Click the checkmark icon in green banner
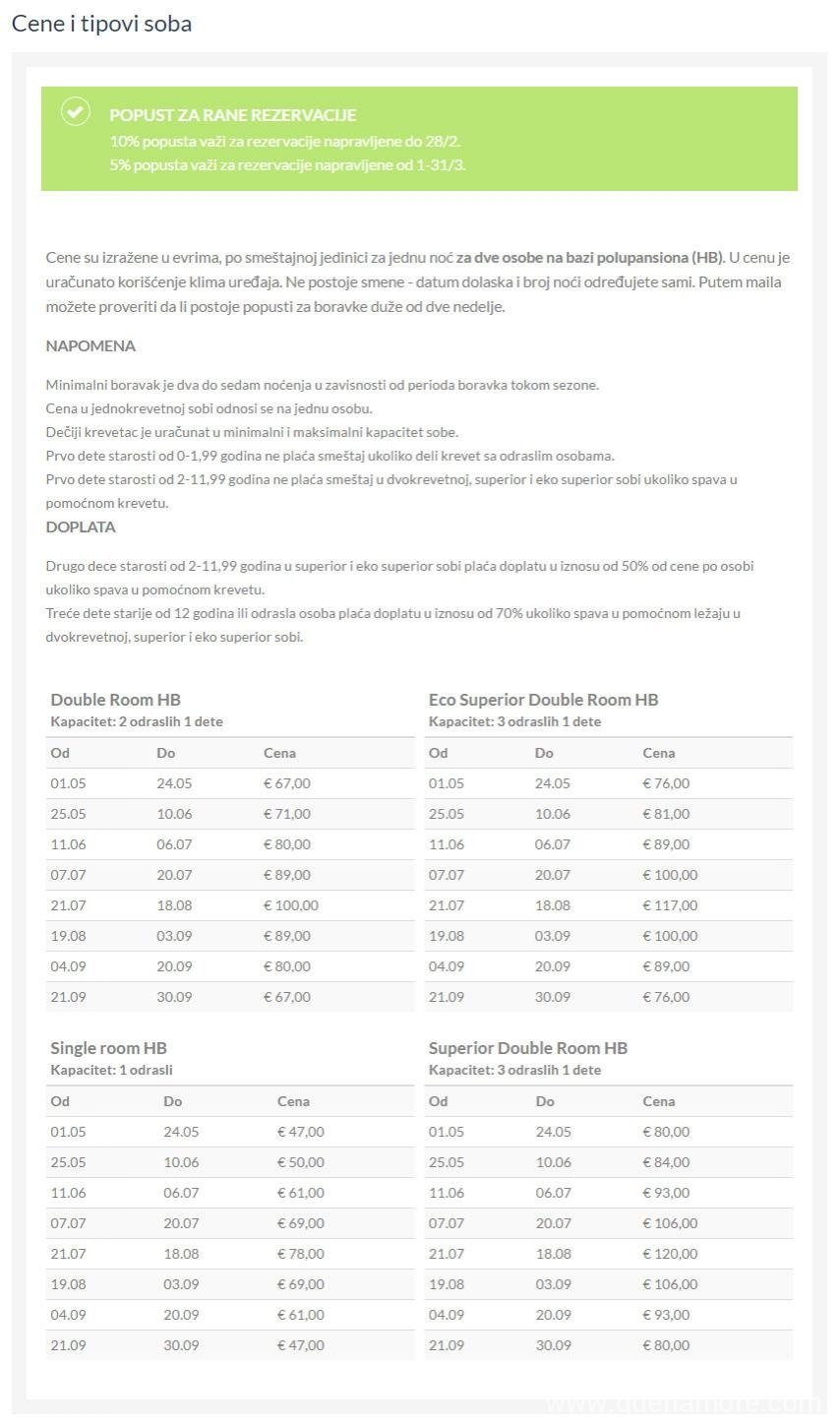Screen dimensions: 840x1427 coord(76,111)
